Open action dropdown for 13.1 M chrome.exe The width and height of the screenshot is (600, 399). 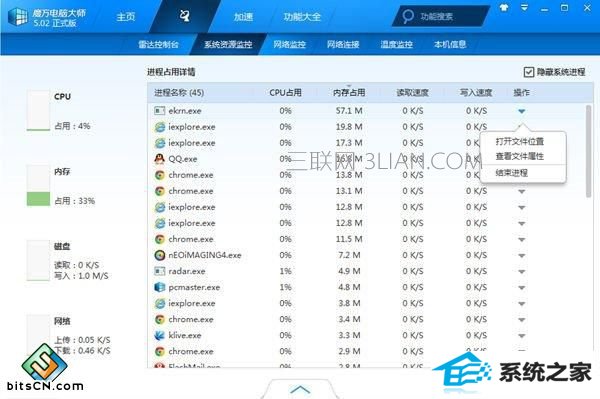[521, 192]
